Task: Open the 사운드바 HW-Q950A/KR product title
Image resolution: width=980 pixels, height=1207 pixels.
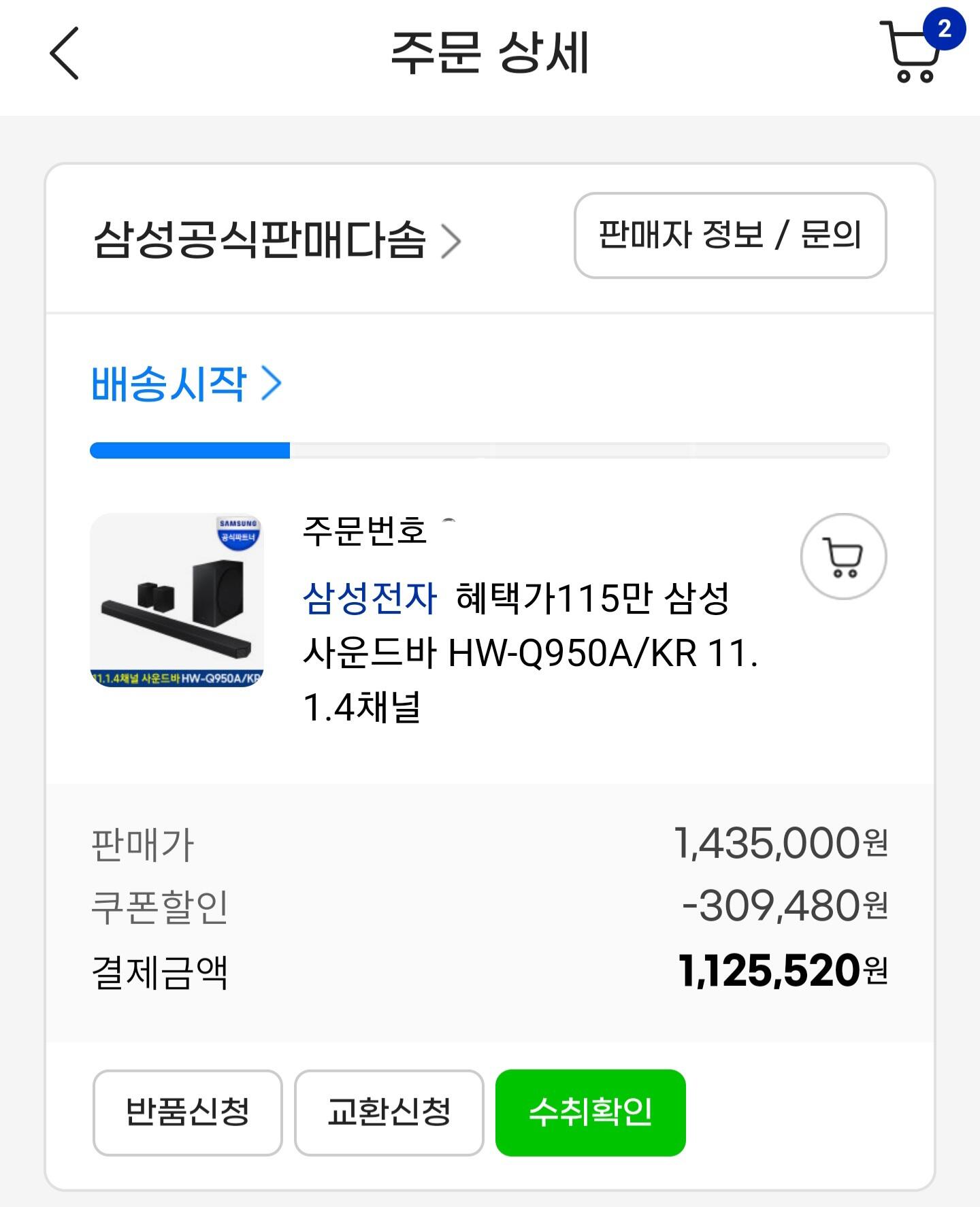Action: [x=530, y=653]
